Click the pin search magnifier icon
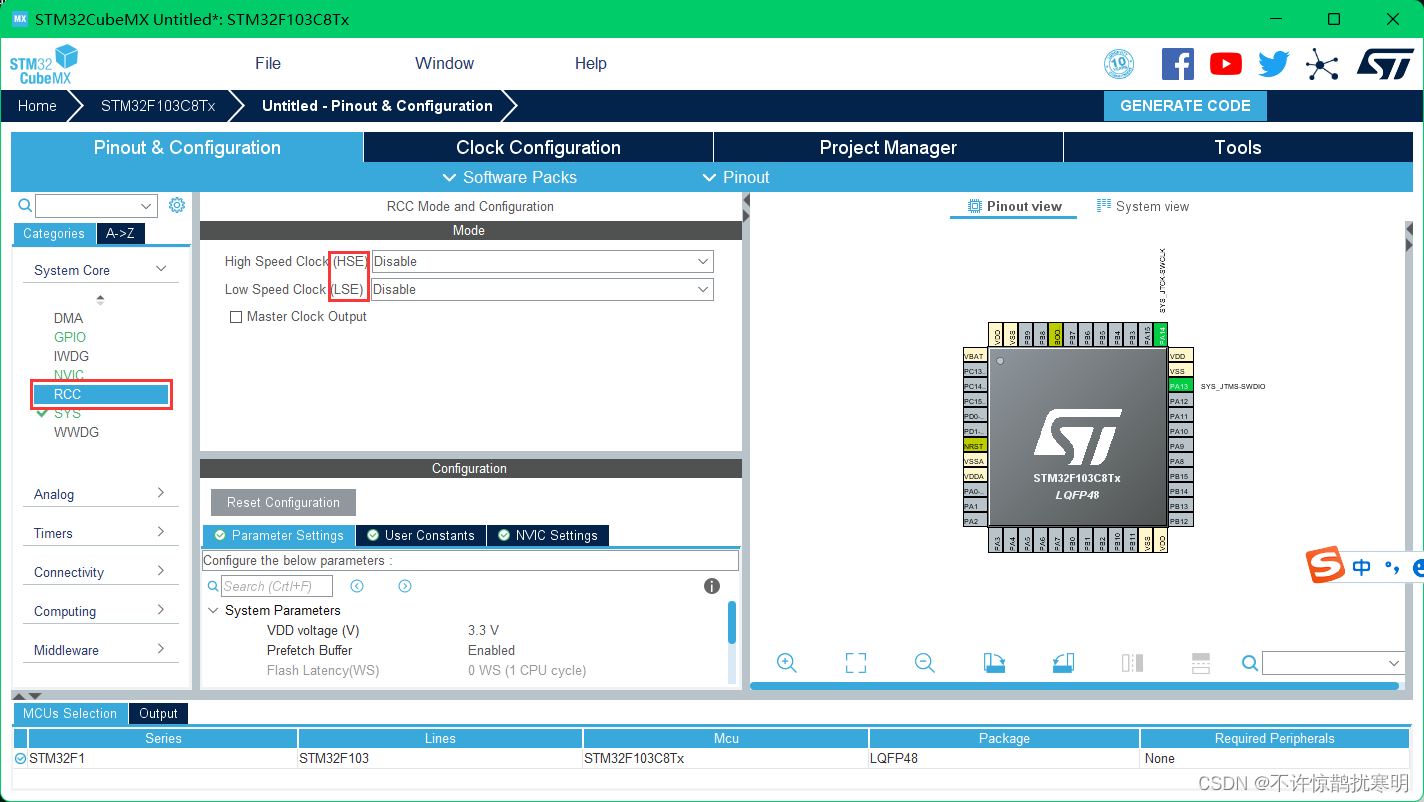 click(1250, 663)
